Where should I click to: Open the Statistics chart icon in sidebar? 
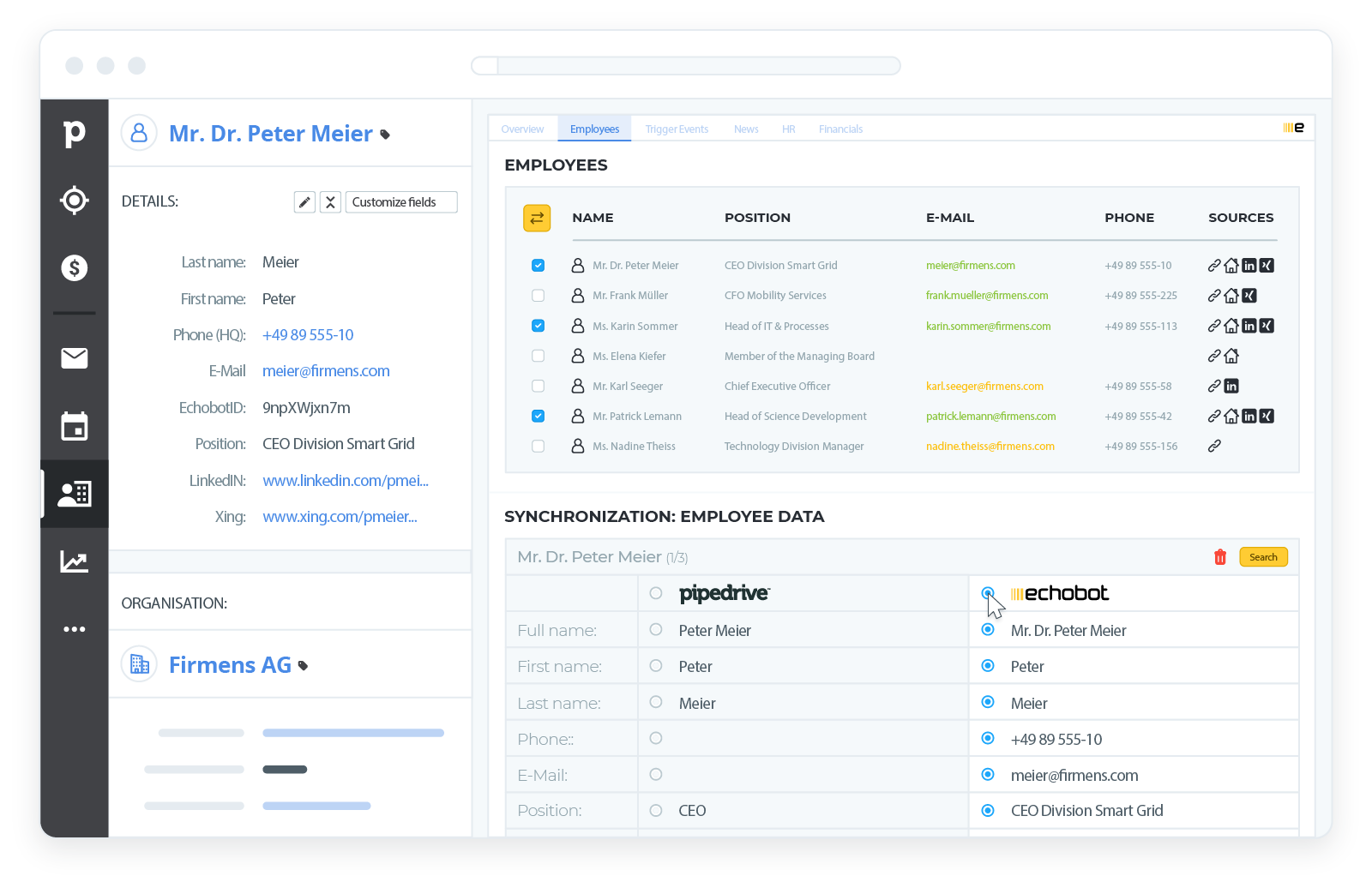click(75, 561)
